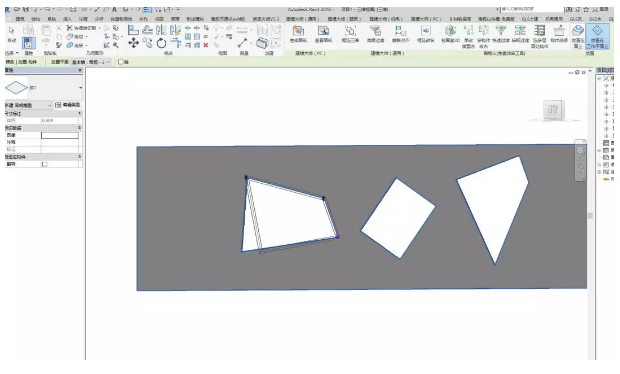
Task: Activate the Measure tool diagonal-line icon
Action: tap(242, 43)
